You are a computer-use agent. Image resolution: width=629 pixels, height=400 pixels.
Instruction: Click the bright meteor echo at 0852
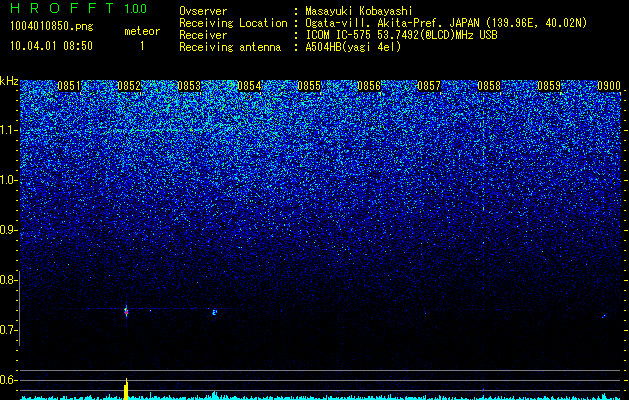pos(126,311)
